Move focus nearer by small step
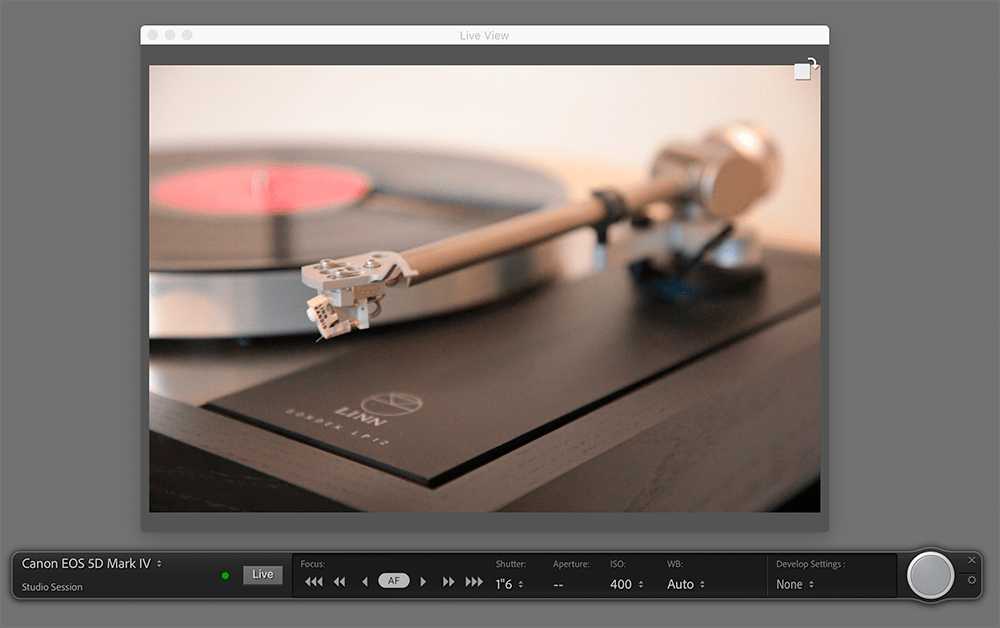Viewport: 1000px width, 628px height. 365,581
